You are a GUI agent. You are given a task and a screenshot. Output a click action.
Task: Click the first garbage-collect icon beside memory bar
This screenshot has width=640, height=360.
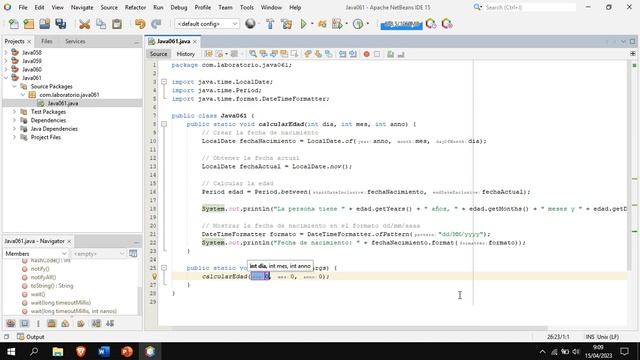point(431,24)
